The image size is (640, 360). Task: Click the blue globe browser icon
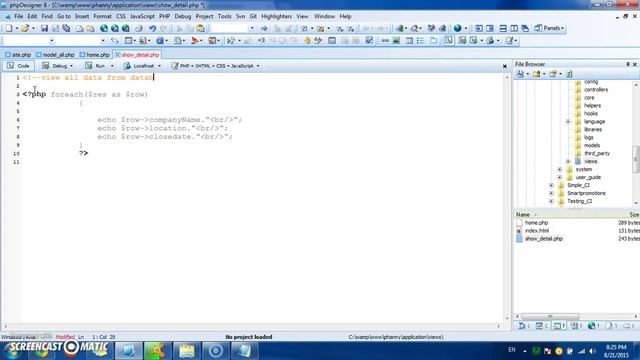(458, 28)
